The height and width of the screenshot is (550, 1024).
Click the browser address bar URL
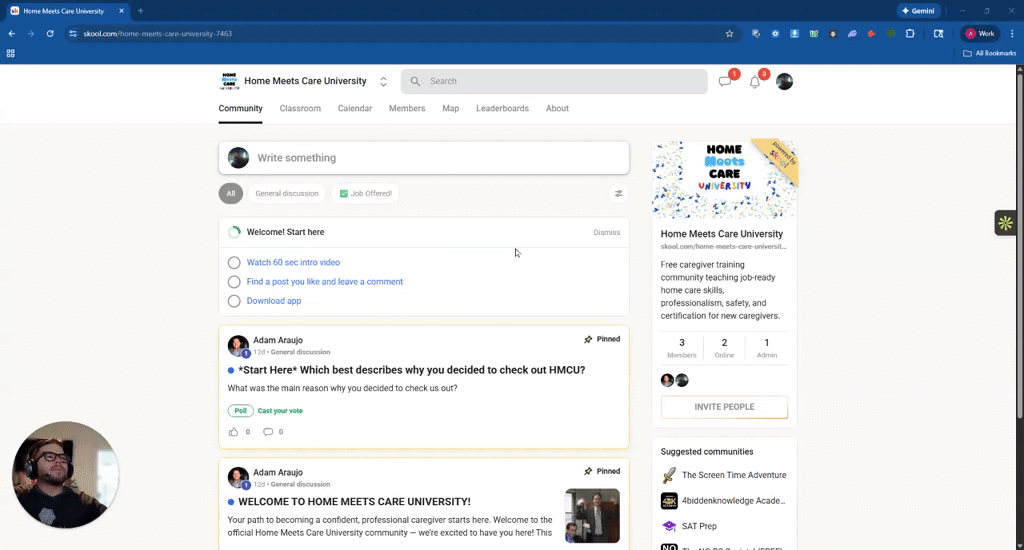click(157, 34)
